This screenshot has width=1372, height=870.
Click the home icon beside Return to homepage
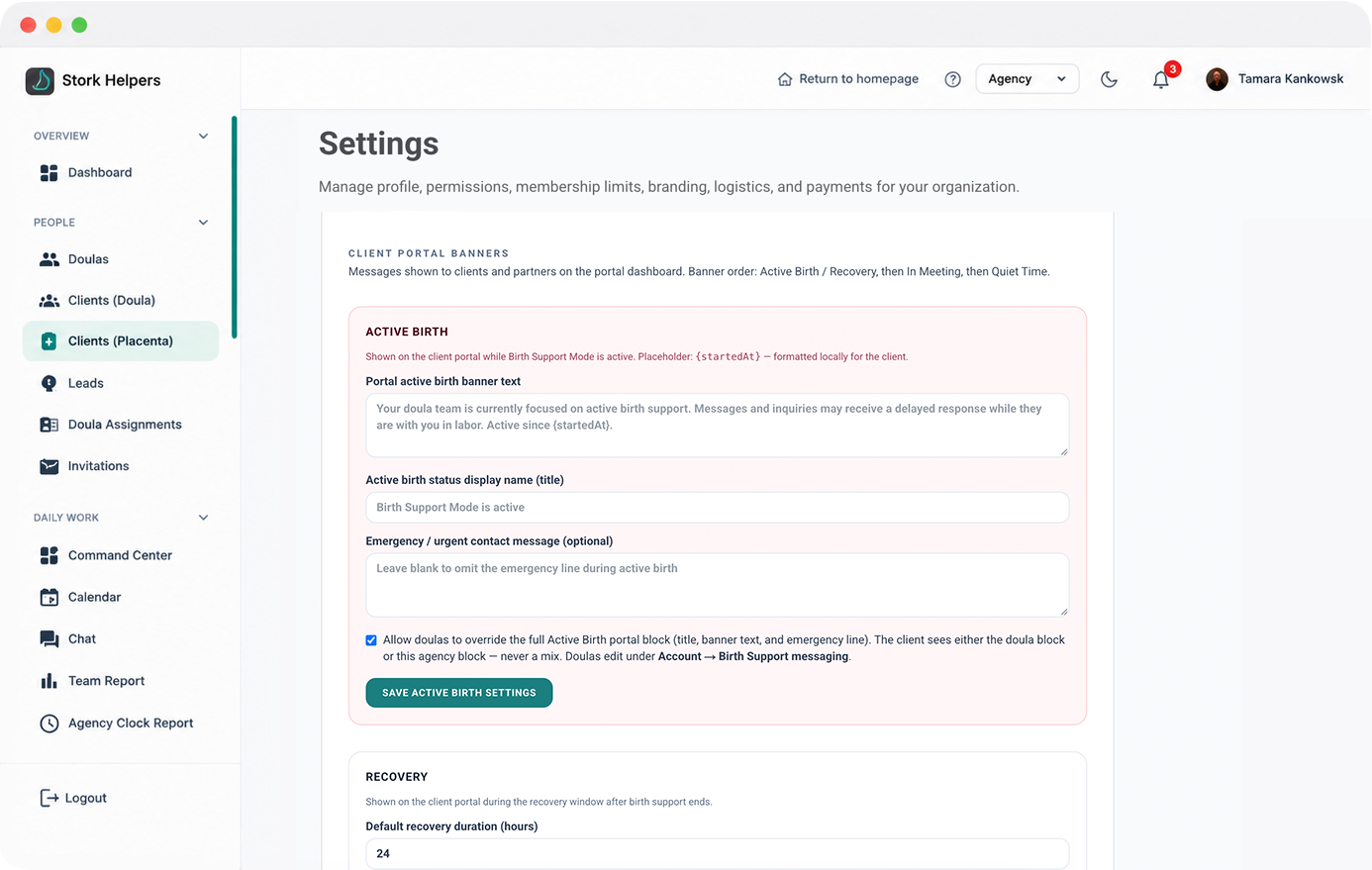point(785,79)
